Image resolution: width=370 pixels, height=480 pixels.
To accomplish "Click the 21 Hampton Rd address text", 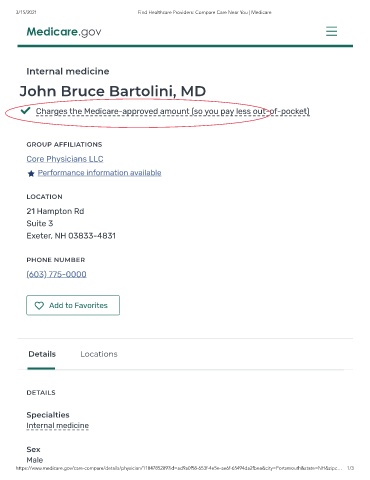I will [x=55, y=211].
